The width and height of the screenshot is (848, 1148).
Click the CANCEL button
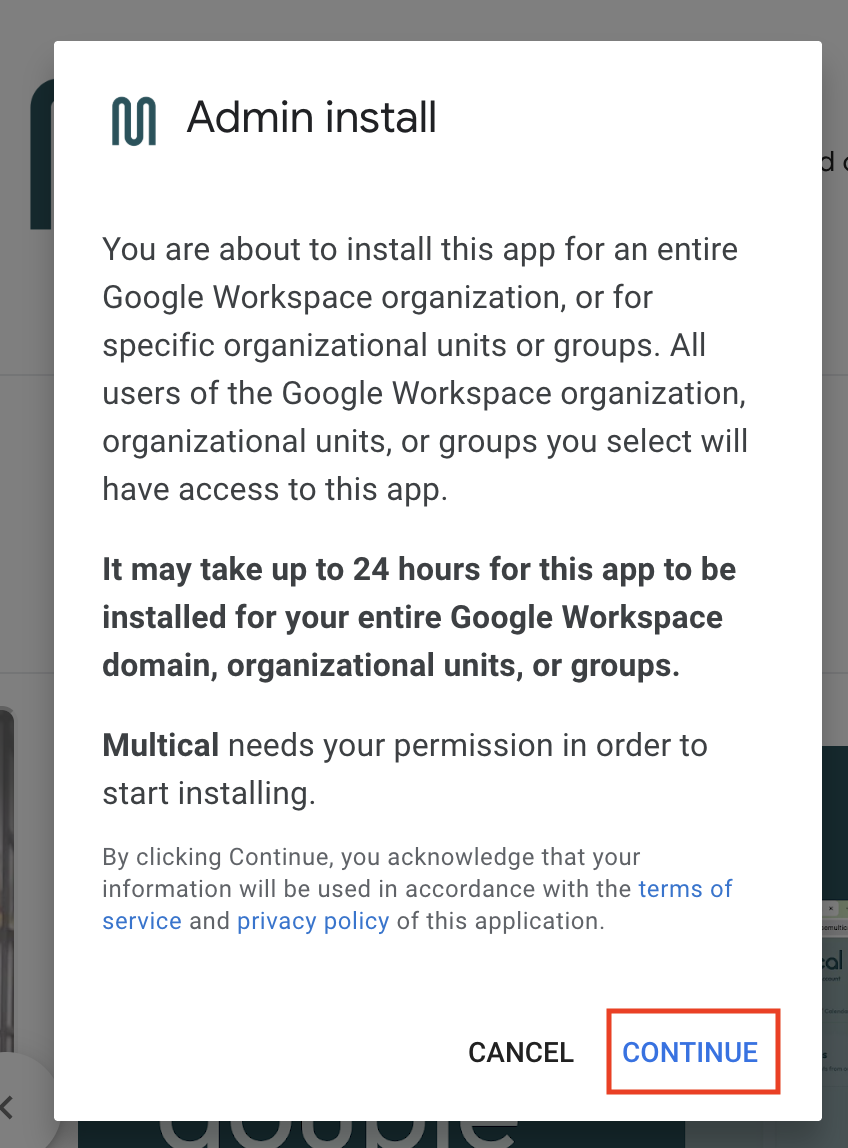(x=521, y=1052)
